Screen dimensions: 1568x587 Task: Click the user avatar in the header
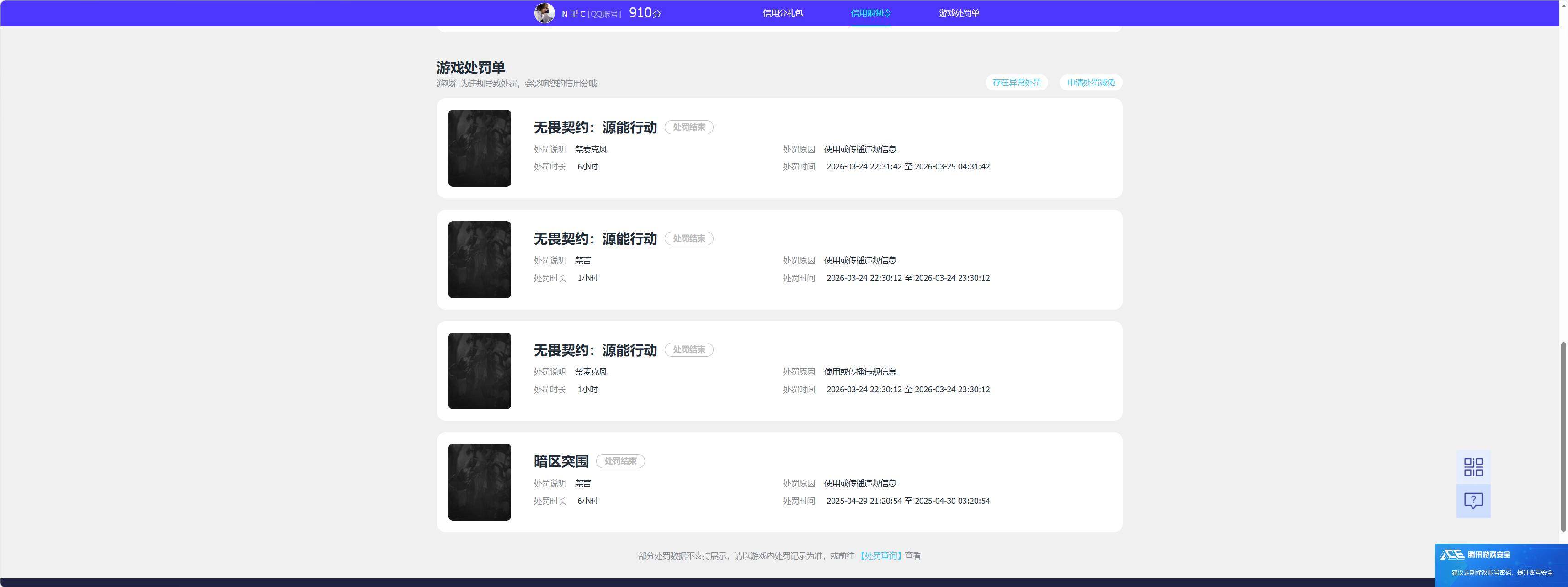coord(544,13)
